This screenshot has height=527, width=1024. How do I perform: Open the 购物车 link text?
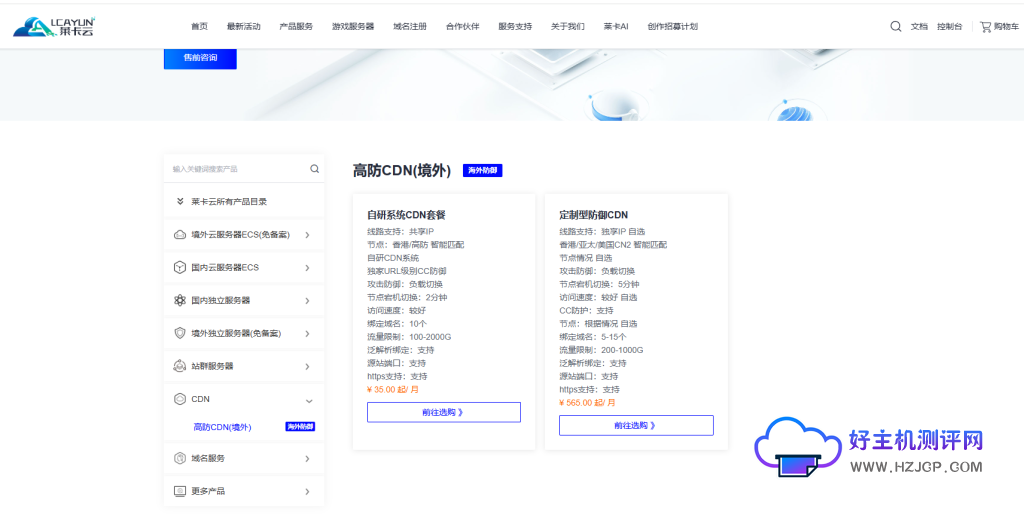click(x=1006, y=27)
